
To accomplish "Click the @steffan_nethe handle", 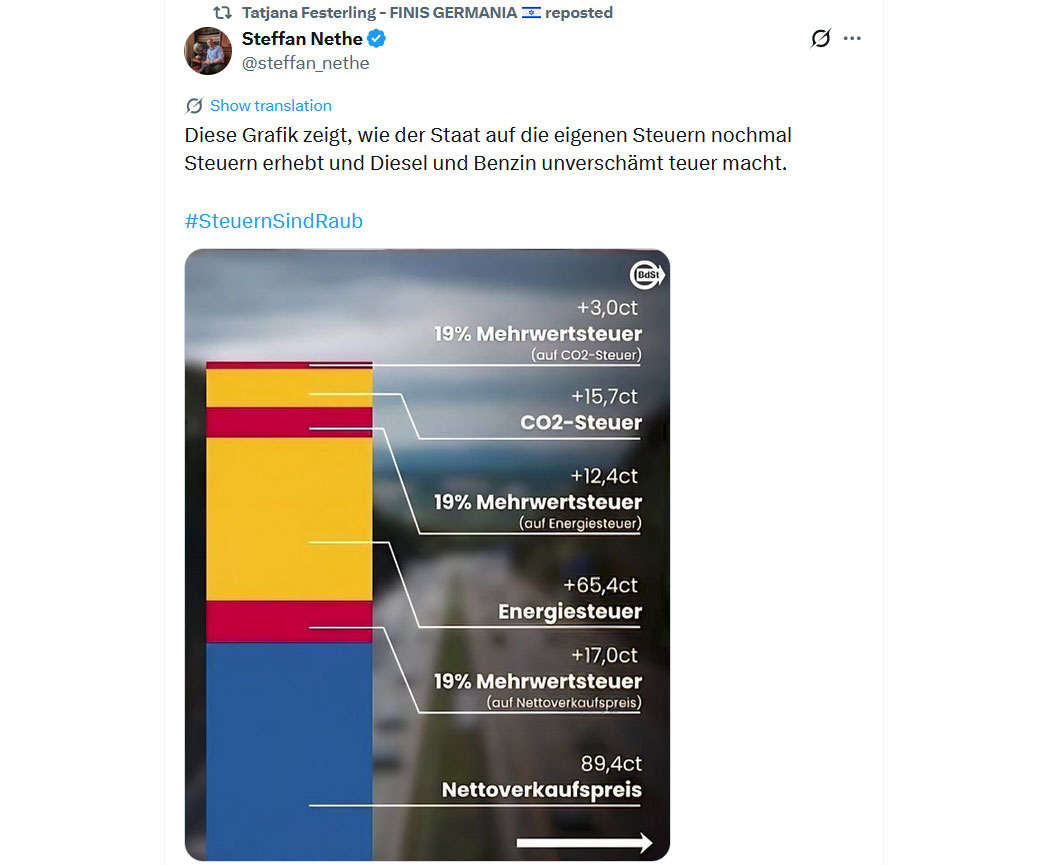I will click(x=305, y=63).
